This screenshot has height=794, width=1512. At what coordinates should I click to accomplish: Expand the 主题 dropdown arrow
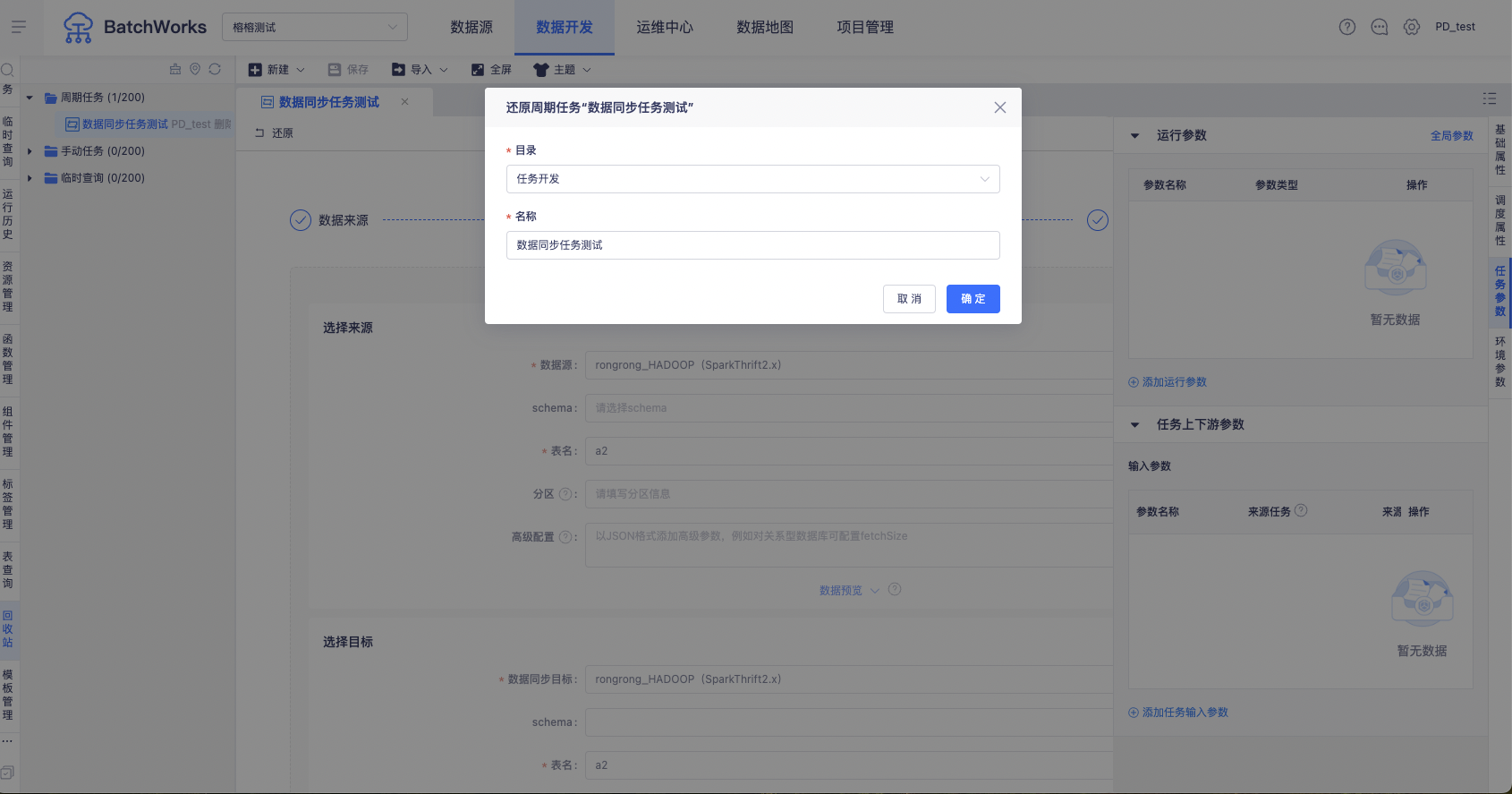point(587,70)
